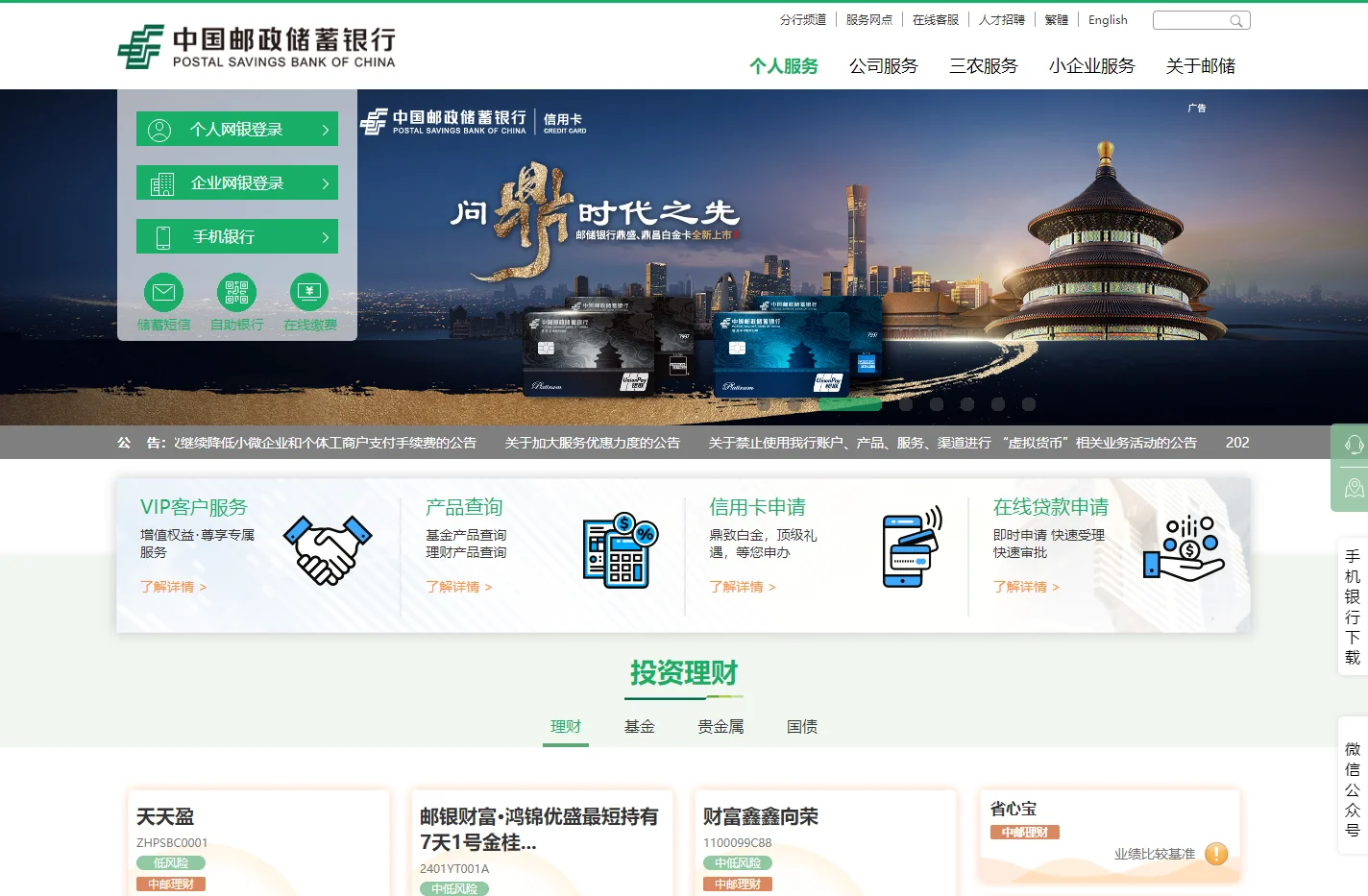The height and width of the screenshot is (896, 1368).
Task: Click the last banner carousel dot
Action: pyautogui.click(x=1029, y=404)
